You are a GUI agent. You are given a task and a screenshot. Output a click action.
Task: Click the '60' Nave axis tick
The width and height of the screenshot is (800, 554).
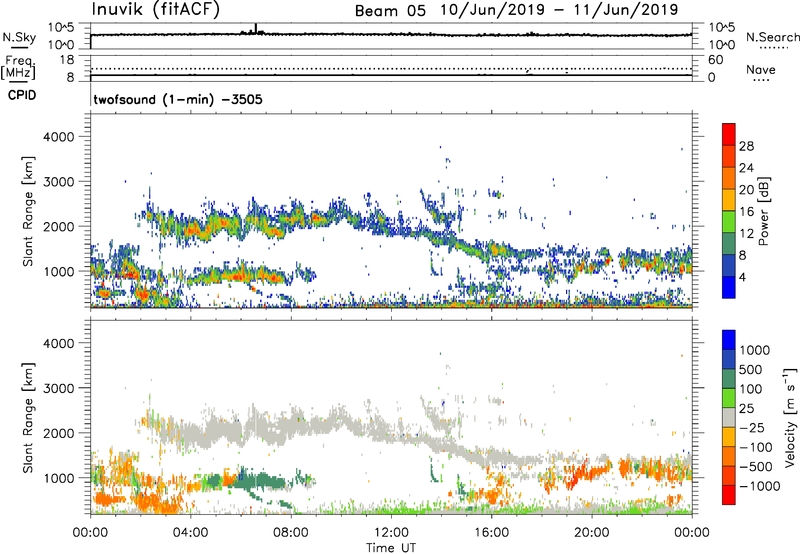pyautogui.click(x=716, y=60)
